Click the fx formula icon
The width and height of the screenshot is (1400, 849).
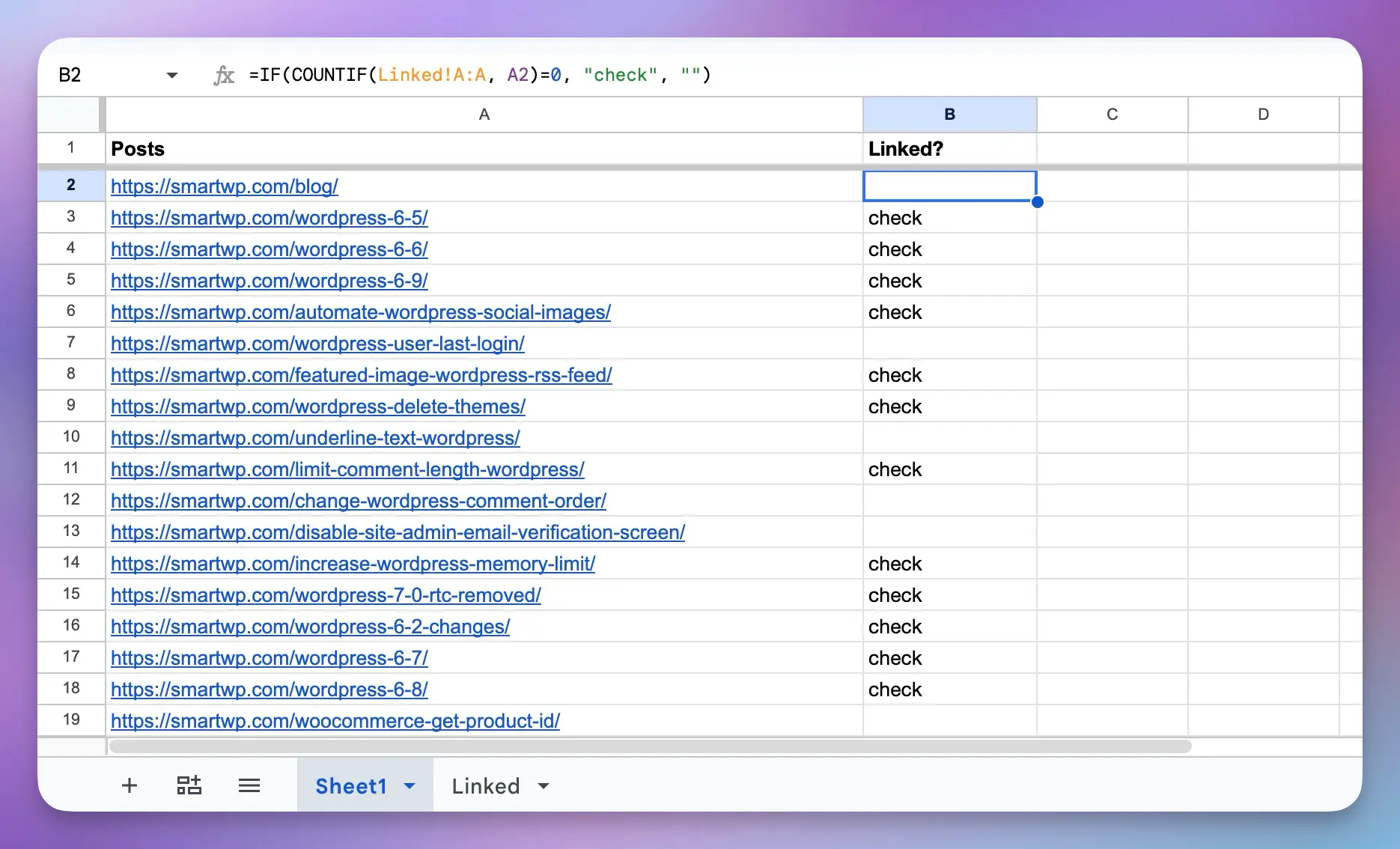pos(224,75)
